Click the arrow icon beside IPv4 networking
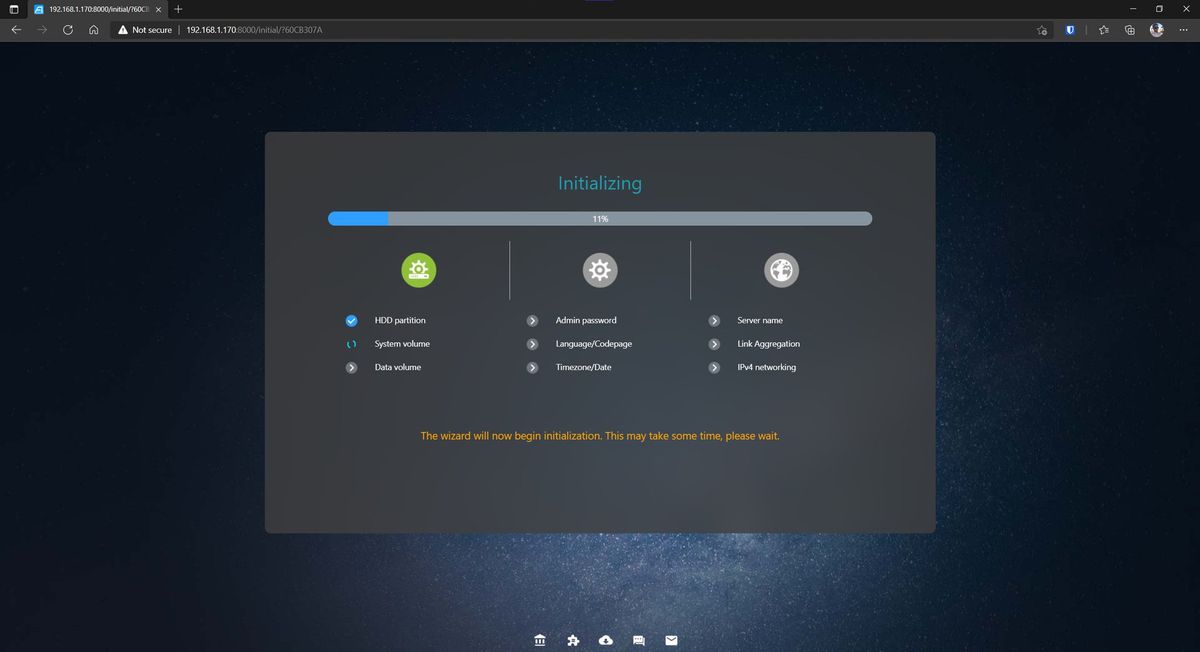Screen dimensions: 1200x652 coord(714,367)
